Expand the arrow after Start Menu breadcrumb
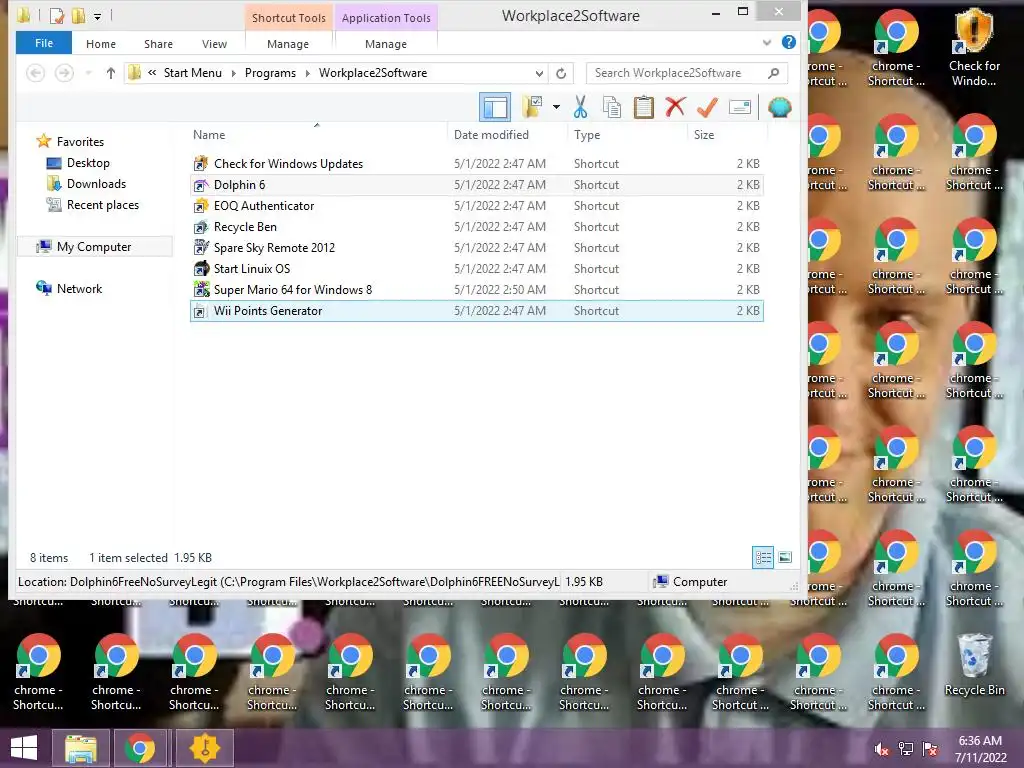Image resolution: width=1024 pixels, height=768 pixels. 233,73
